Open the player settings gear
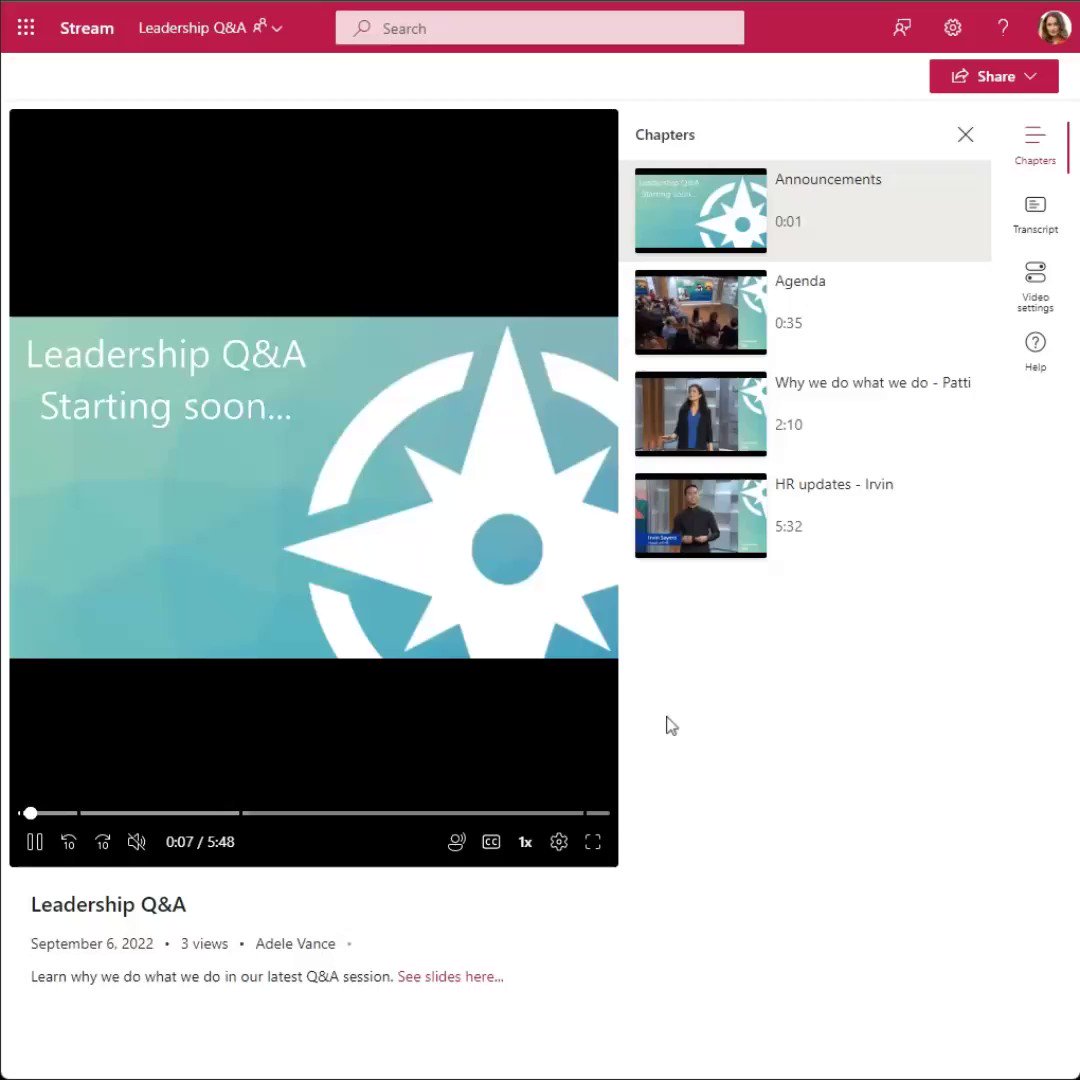This screenshot has width=1080, height=1080. click(558, 841)
